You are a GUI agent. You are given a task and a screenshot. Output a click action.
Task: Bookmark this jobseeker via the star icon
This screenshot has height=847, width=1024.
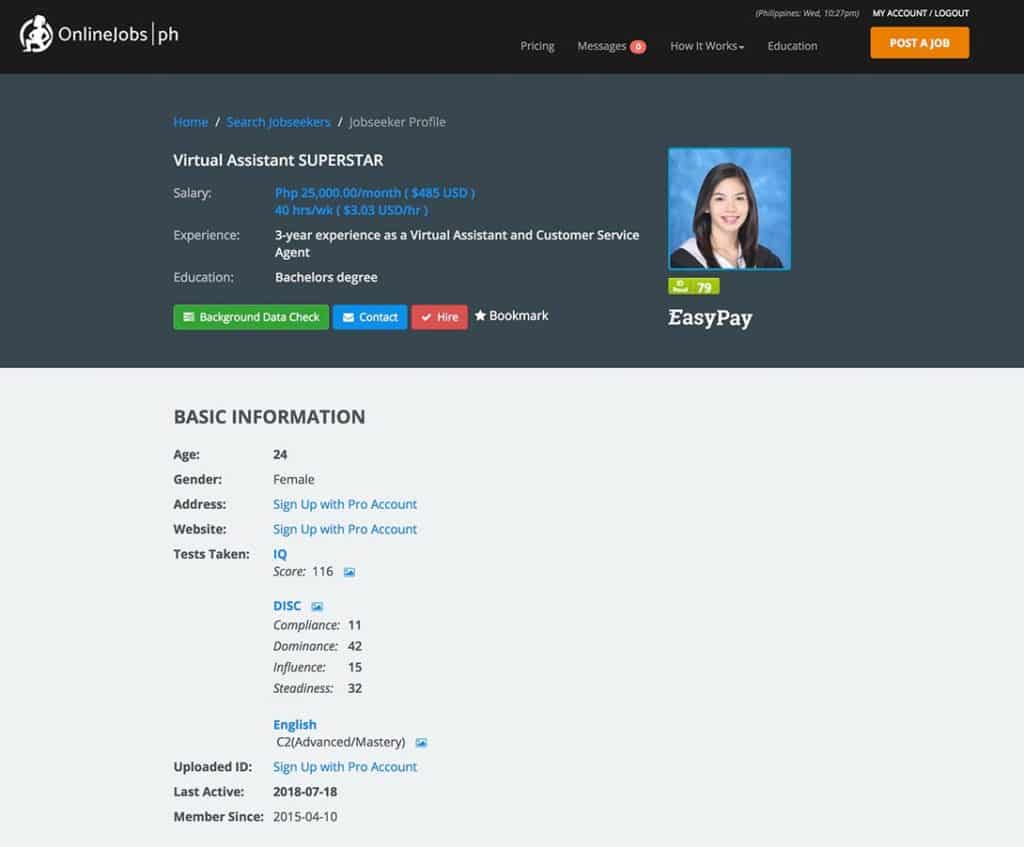pos(482,315)
